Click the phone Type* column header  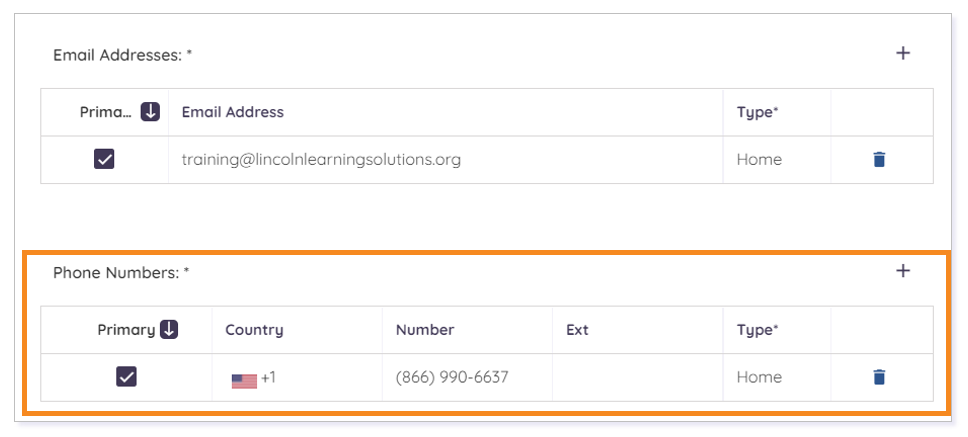point(757,330)
